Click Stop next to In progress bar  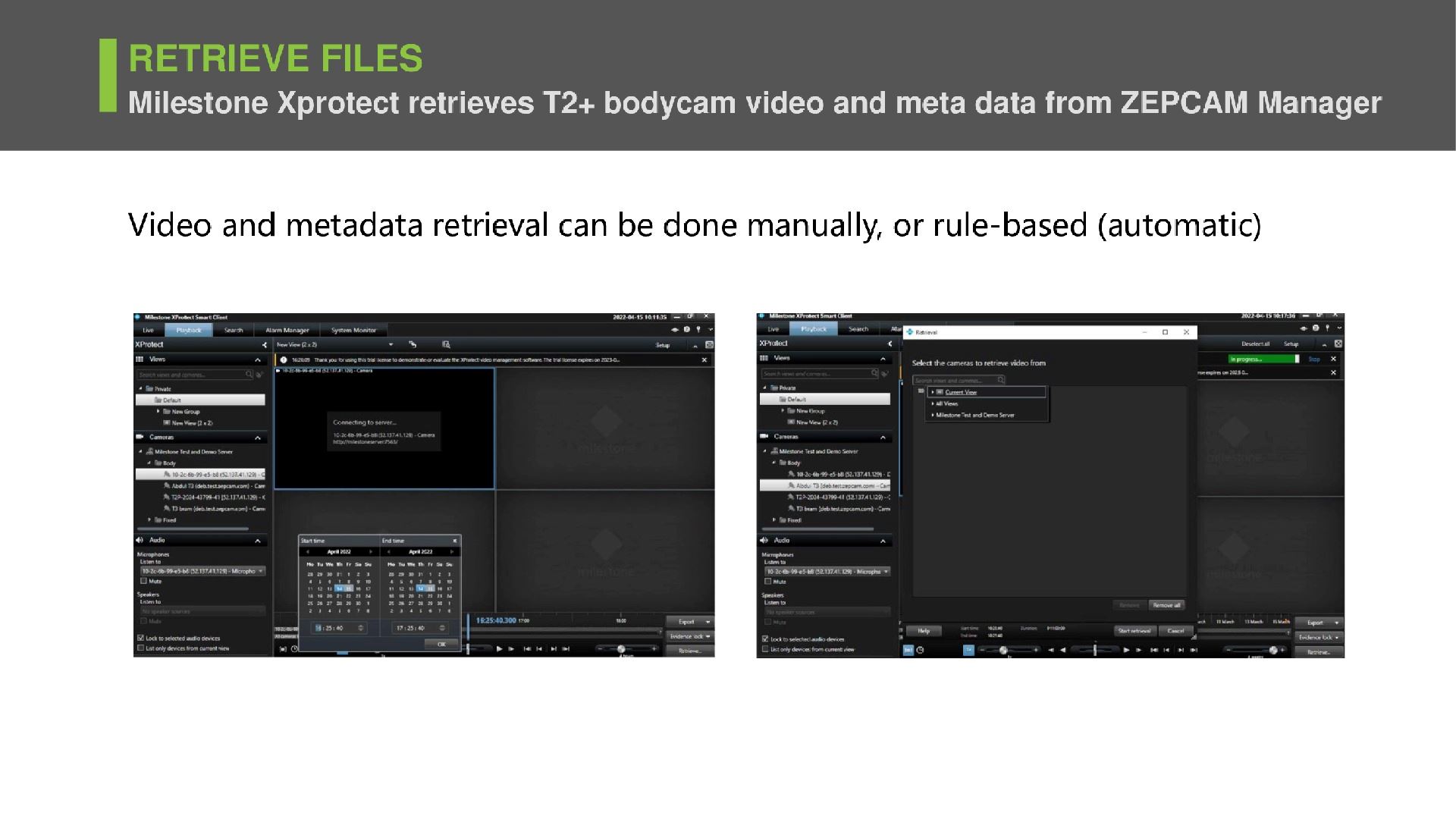pyautogui.click(x=1314, y=359)
